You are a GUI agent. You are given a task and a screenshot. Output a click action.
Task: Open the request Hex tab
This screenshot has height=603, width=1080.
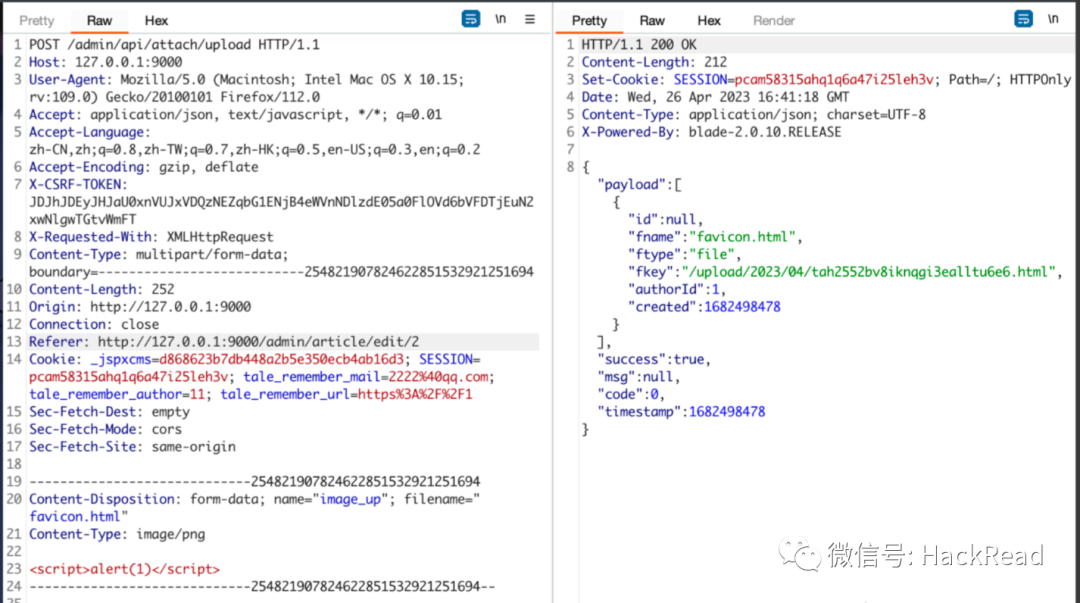[x=156, y=21]
